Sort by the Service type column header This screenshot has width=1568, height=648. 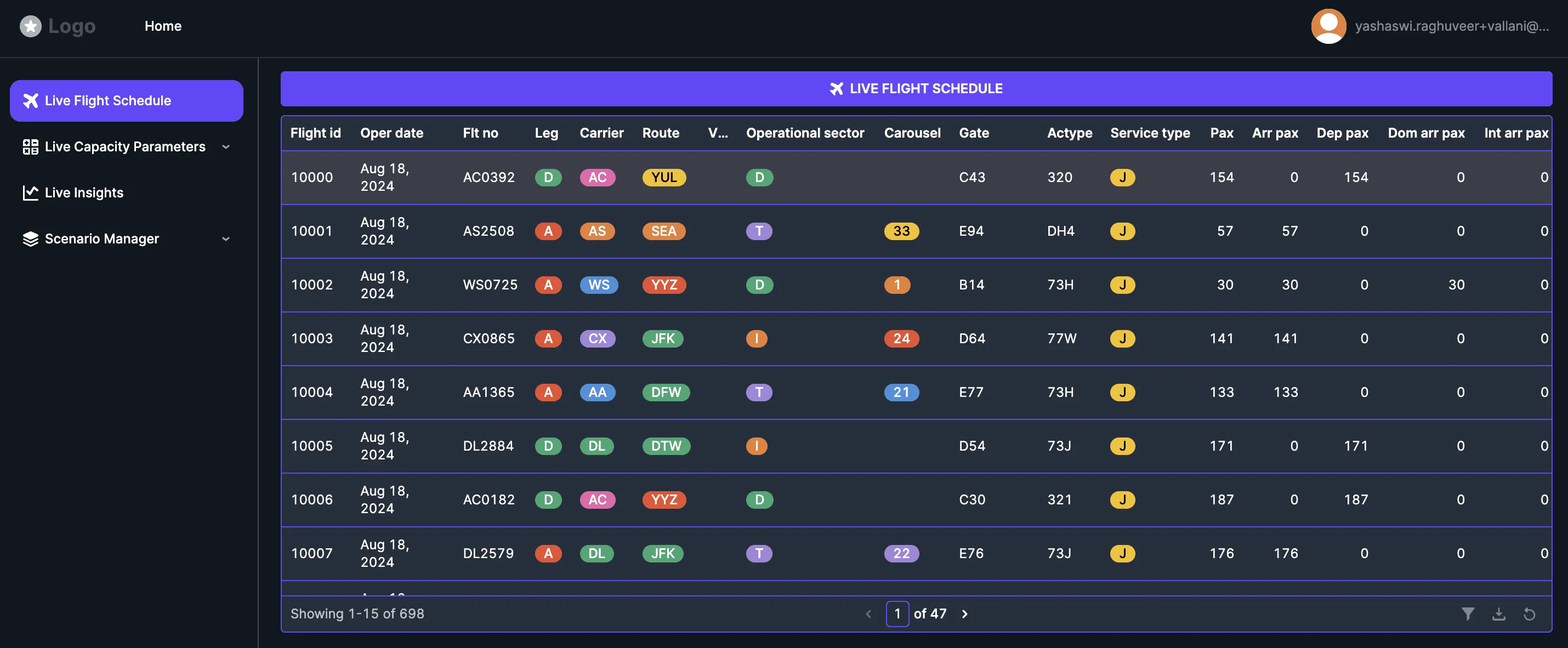pyautogui.click(x=1150, y=133)
